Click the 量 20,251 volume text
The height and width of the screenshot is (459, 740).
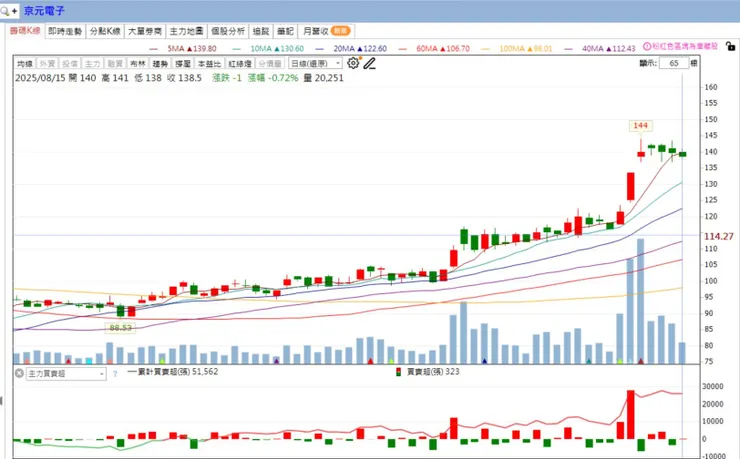coord(323,78)
